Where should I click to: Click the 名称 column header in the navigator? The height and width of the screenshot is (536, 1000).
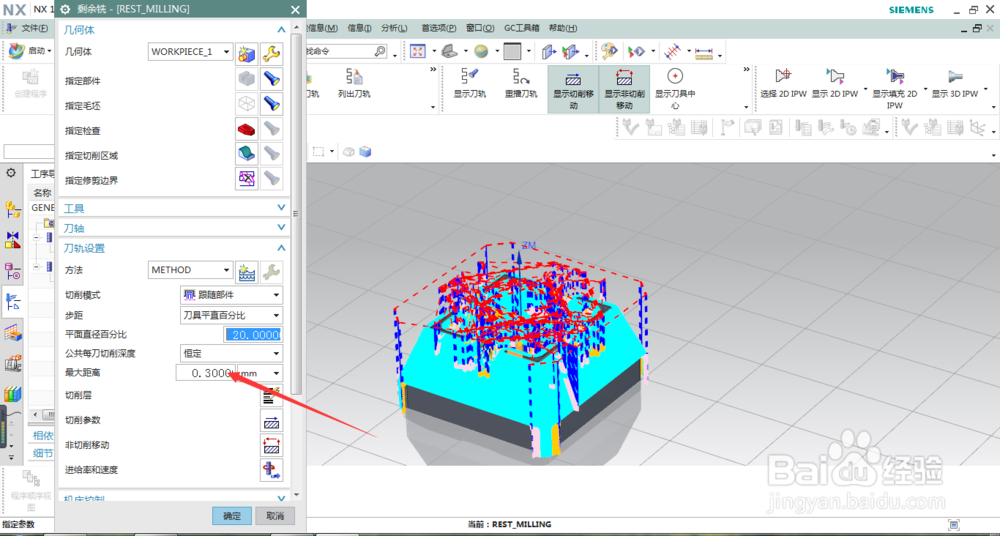tap(42, 193)
